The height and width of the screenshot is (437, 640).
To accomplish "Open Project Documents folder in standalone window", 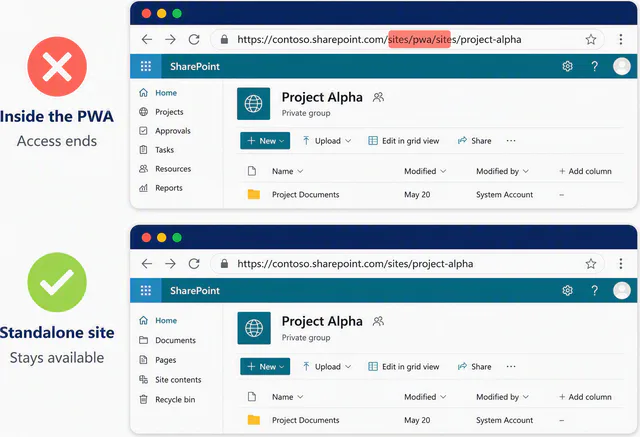I will pyautogui.click(x=305, y=420).
